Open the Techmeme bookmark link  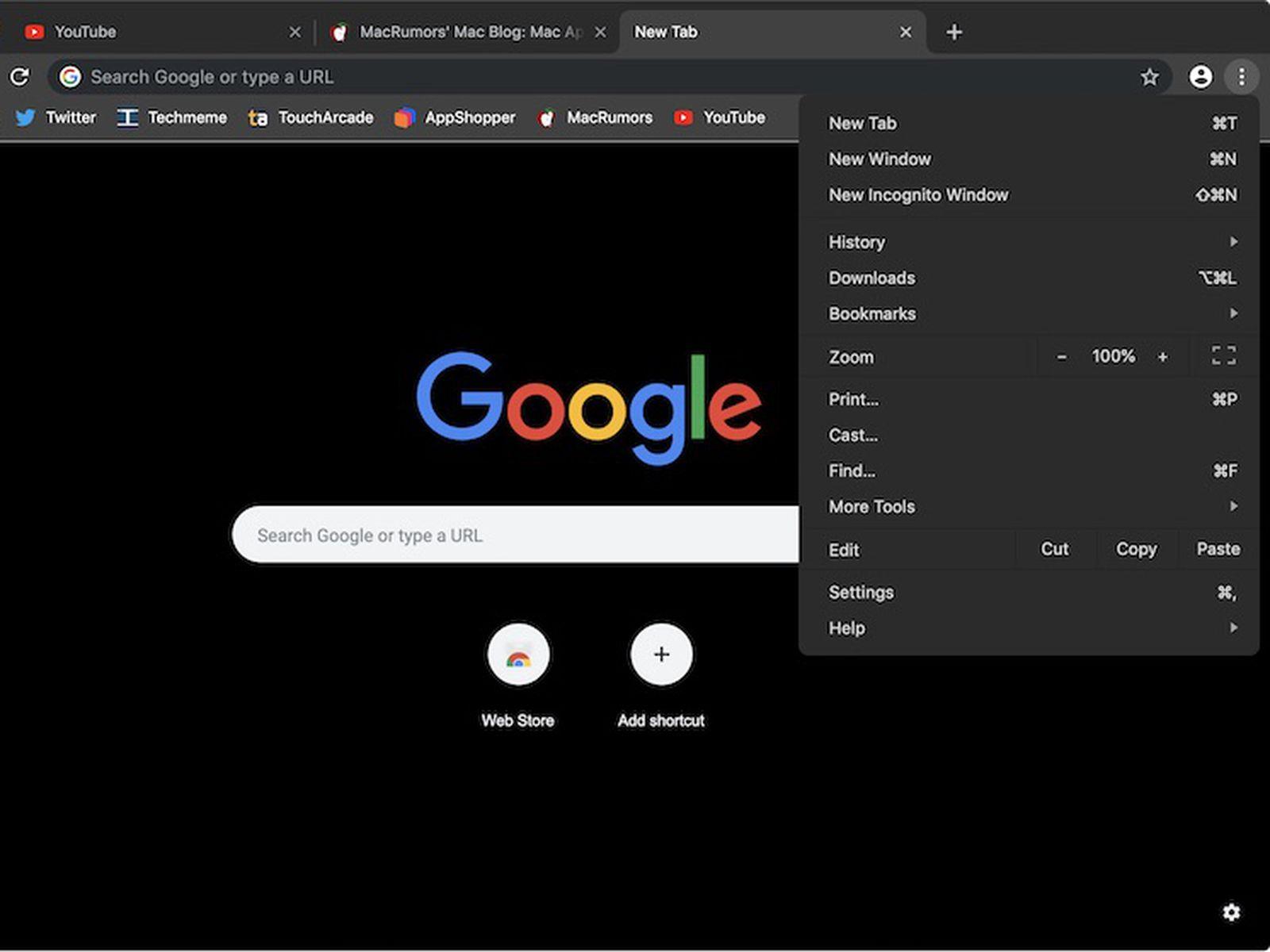point(172,118)
